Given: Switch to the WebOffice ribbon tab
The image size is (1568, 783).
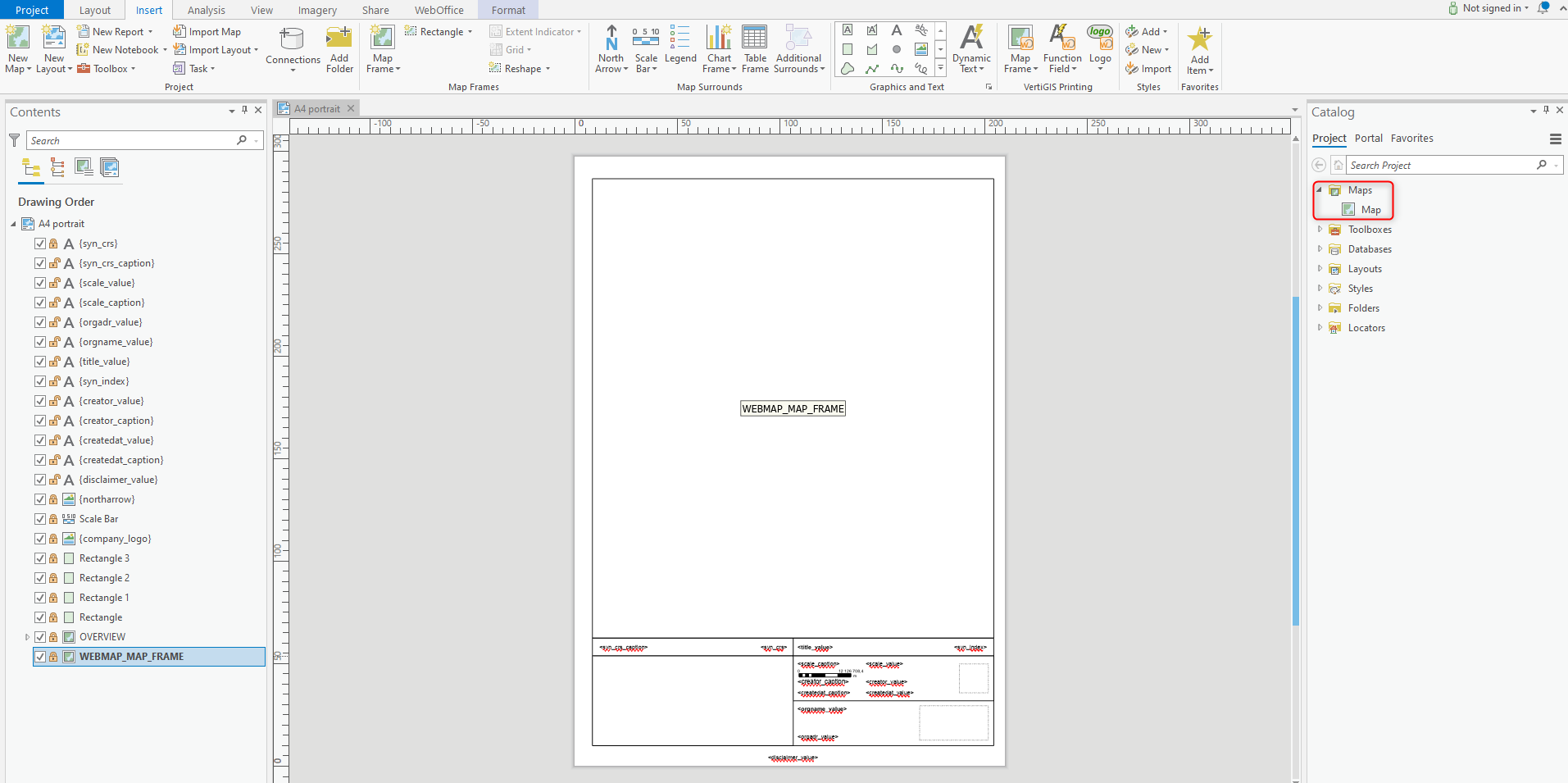Looking at the screenshot, I should coord(439,10).
